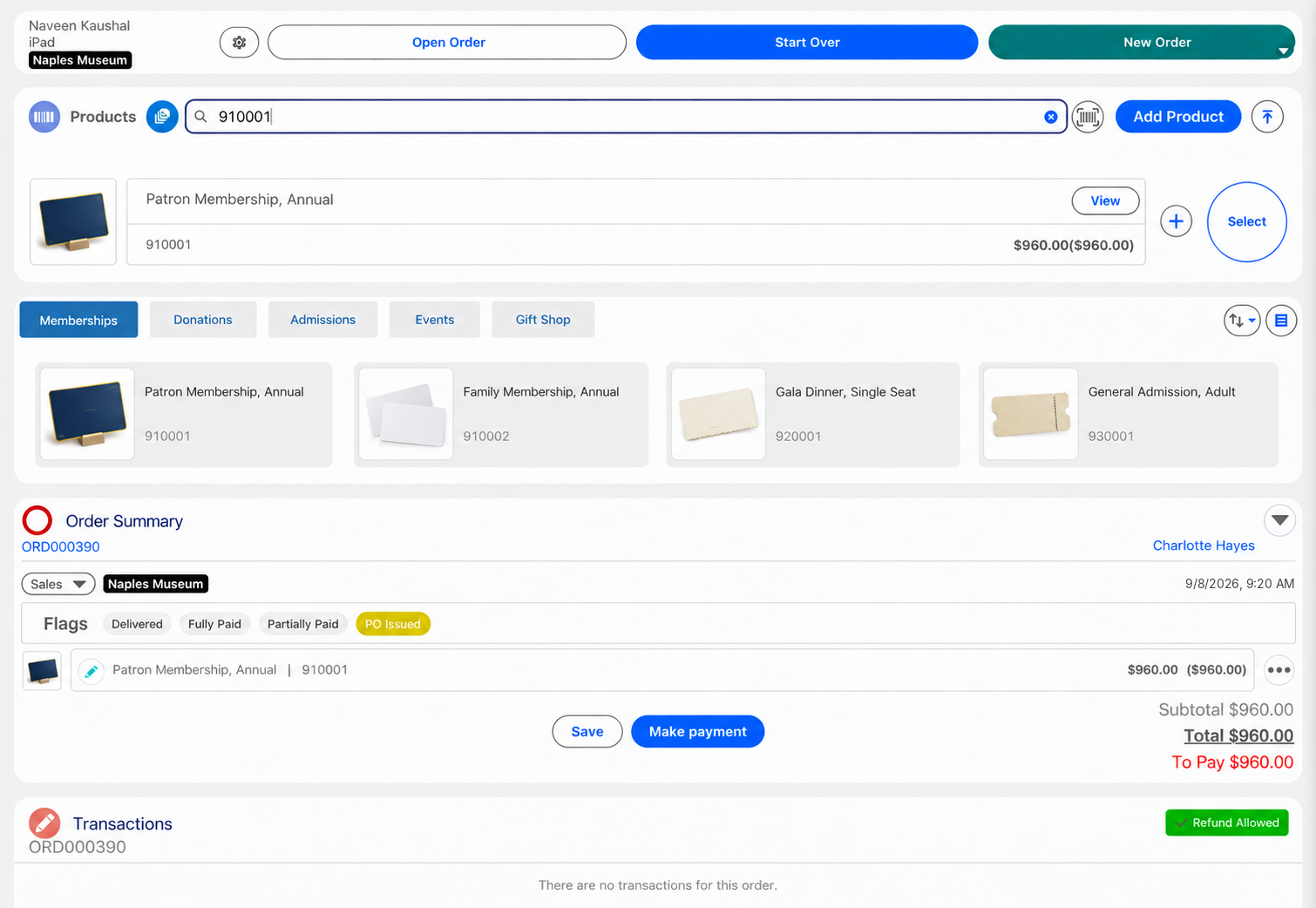Edit the Patron Membership order line pencil
The image size is (1316, 908).
click(x=91, y=670)
